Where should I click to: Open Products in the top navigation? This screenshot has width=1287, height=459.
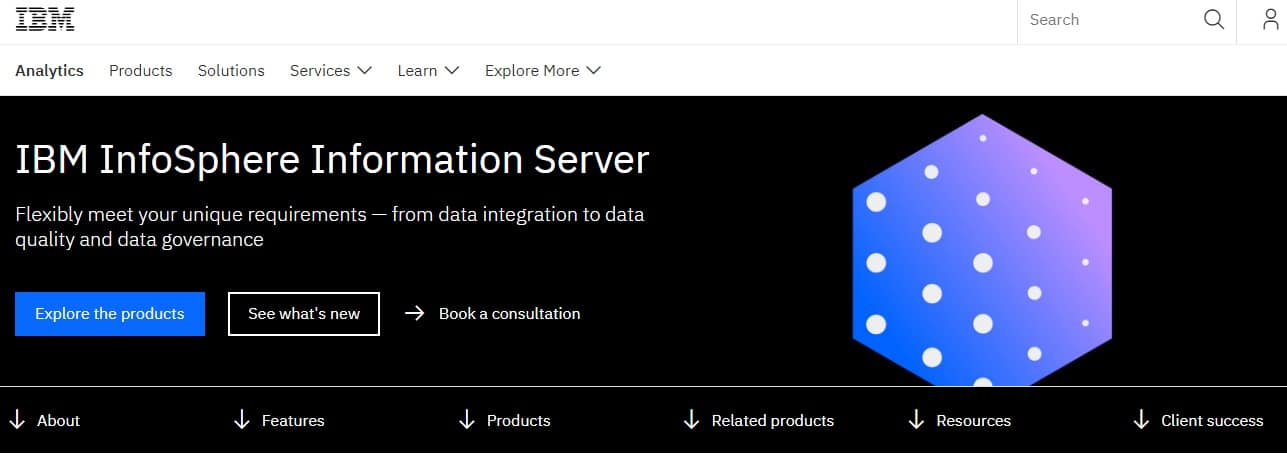point(141,71)
